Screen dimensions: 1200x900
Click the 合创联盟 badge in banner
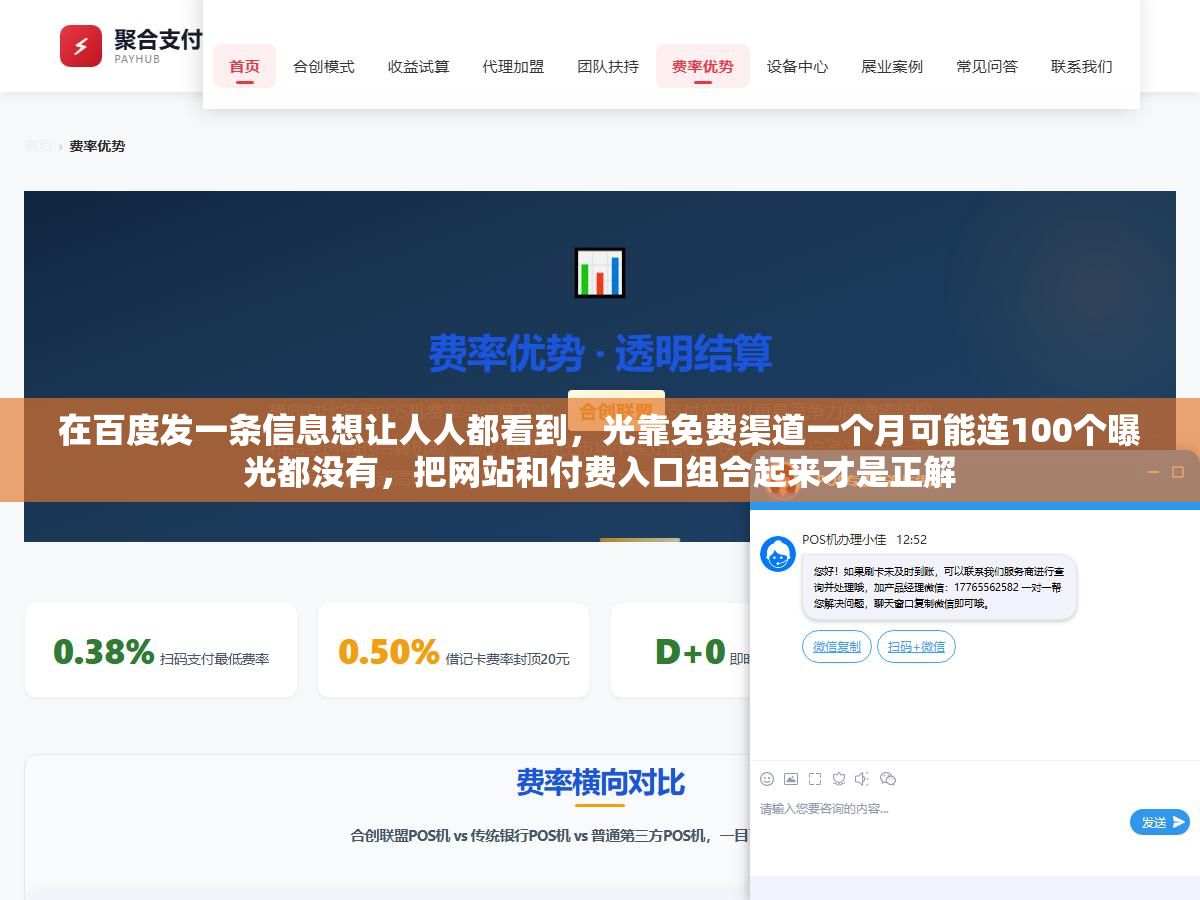616,410
